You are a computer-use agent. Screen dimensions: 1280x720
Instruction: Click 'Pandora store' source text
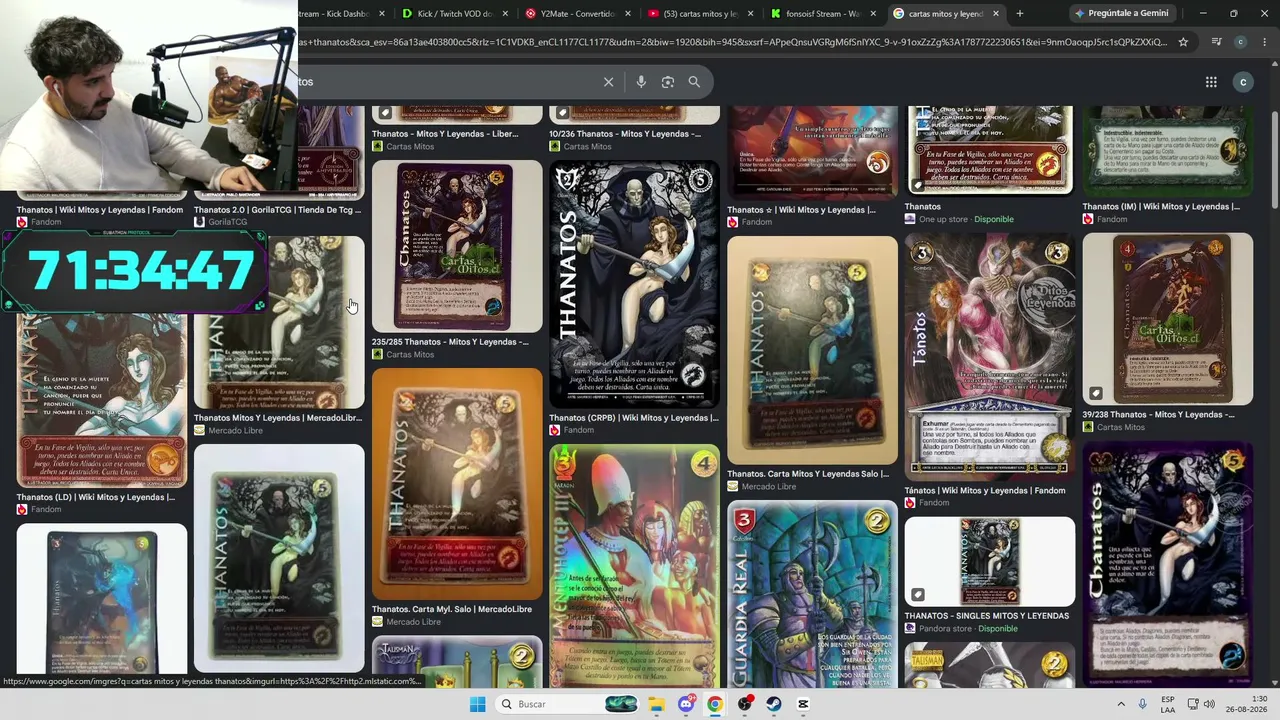pos(946,629)
